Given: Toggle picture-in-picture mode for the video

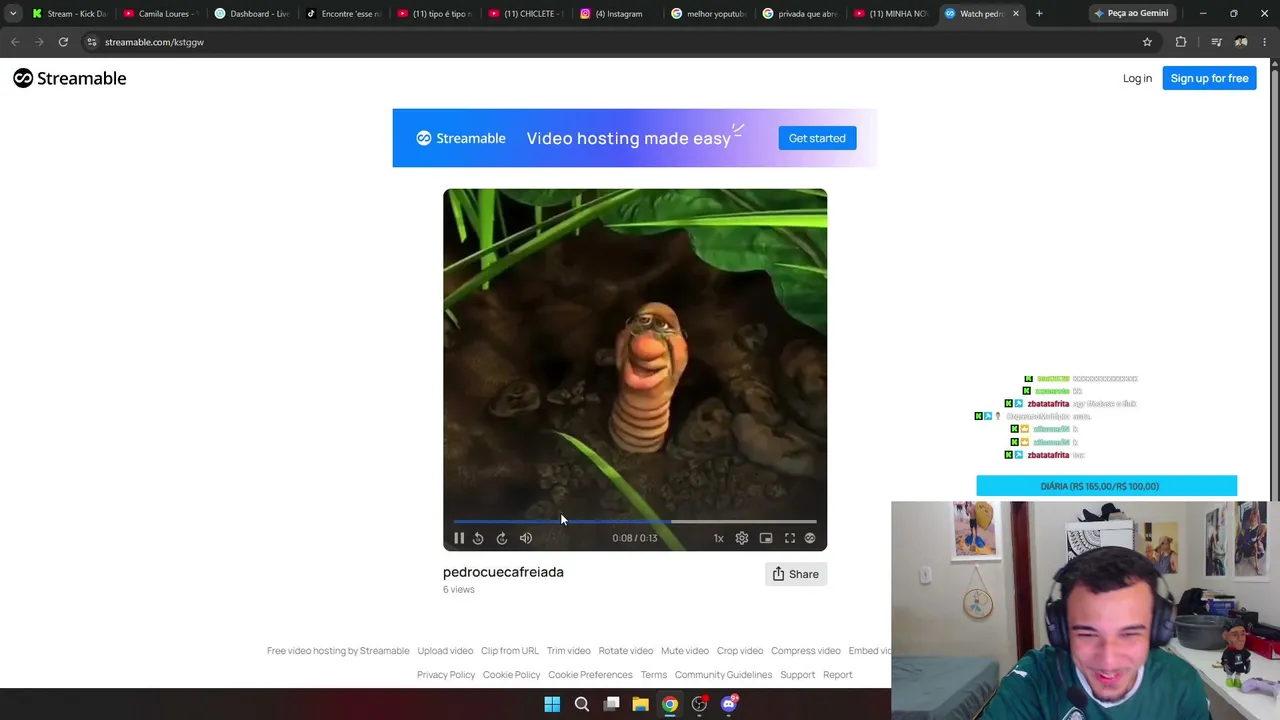Looking at the screenshot, I should click(x=766, y=538).
